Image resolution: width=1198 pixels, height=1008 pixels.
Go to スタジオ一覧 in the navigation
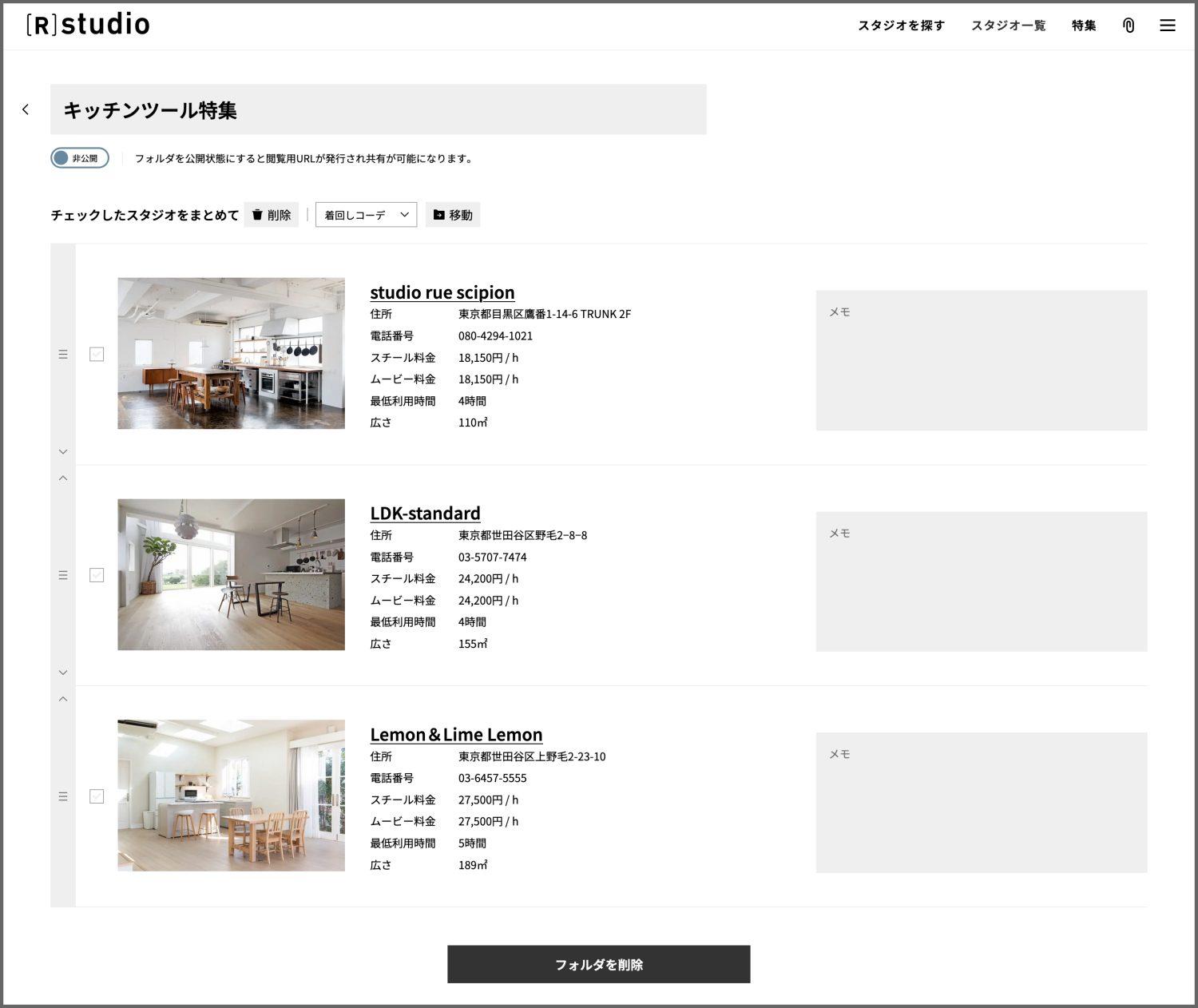(1008, 26)
